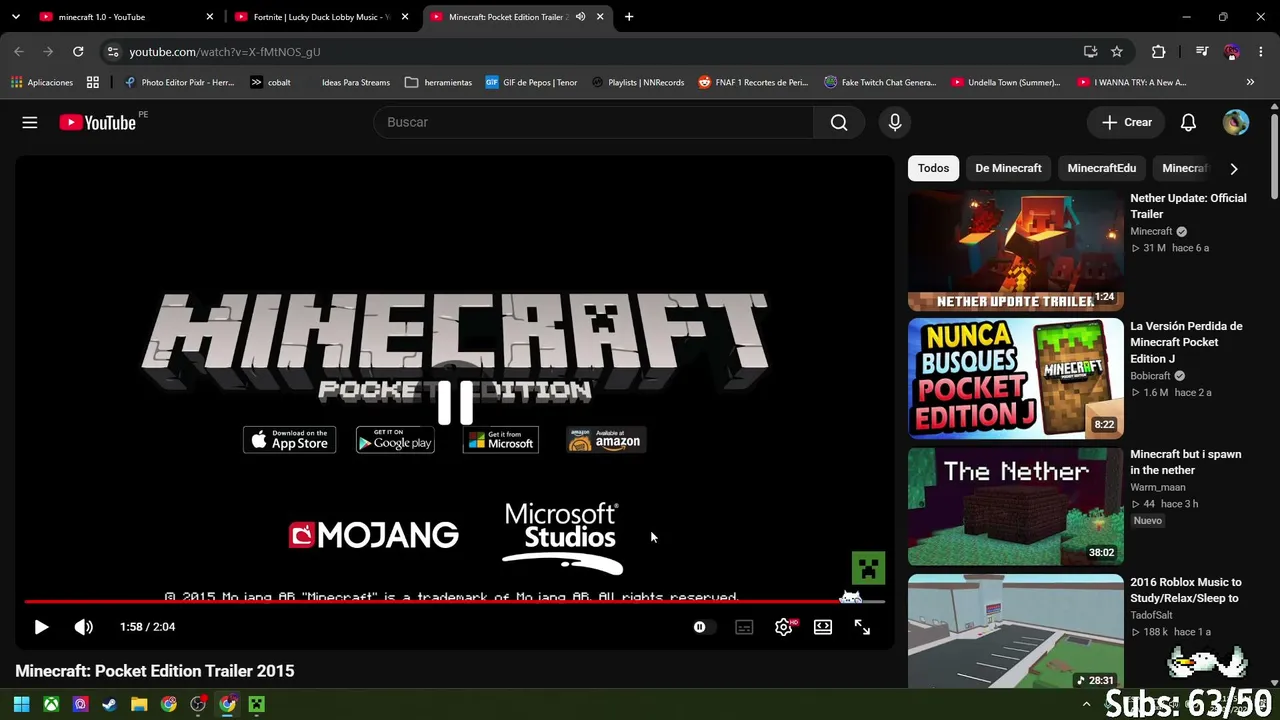Mute the video volume
Viewport: 1280px width, 720px height.
(x=84, y=627)
